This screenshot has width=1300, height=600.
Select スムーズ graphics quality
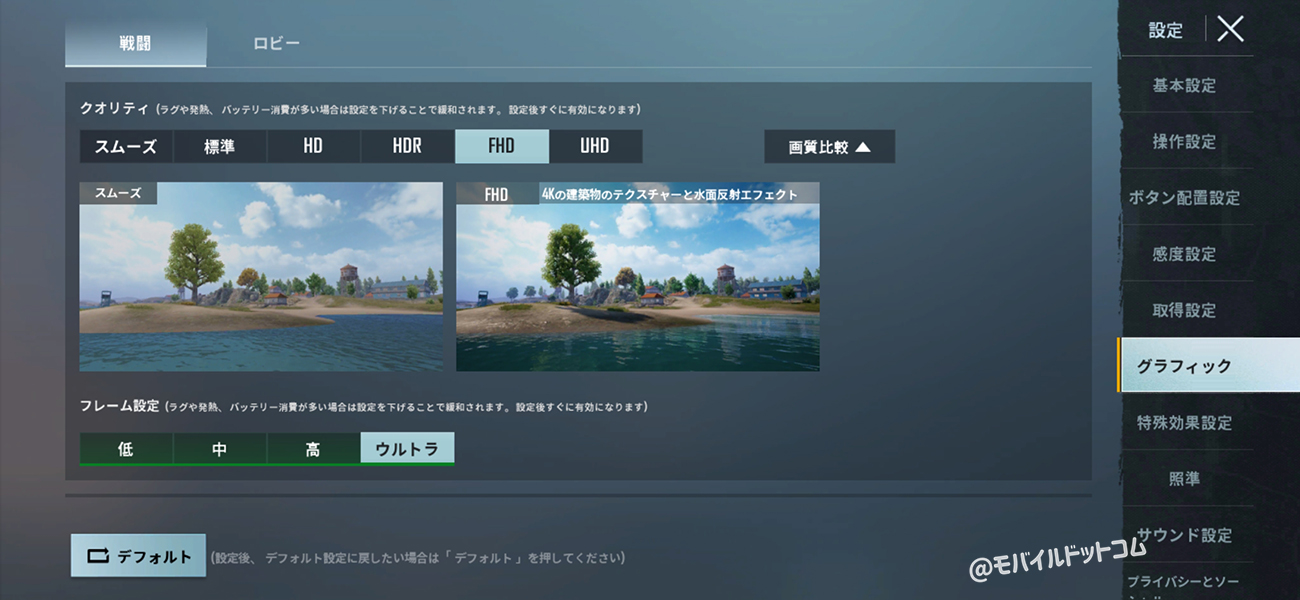[126, 146]
